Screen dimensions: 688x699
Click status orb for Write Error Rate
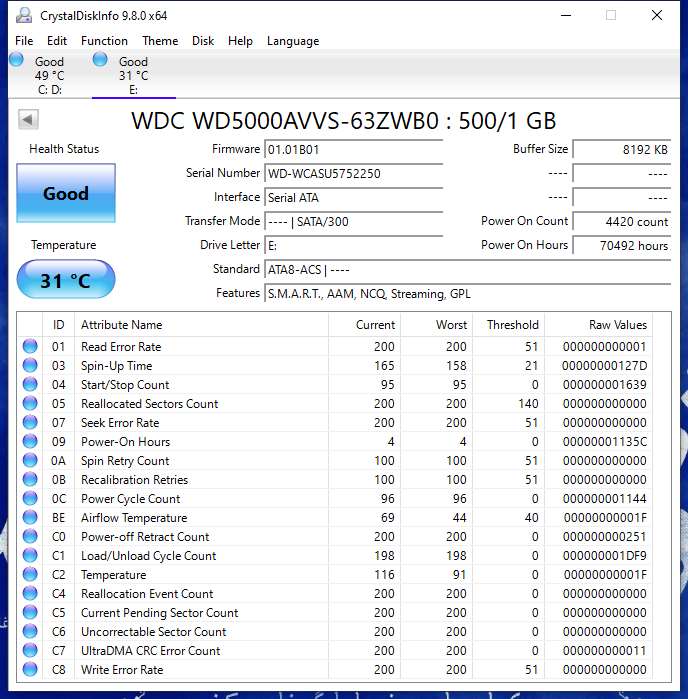pyautogui.click(x=30, y=669)
